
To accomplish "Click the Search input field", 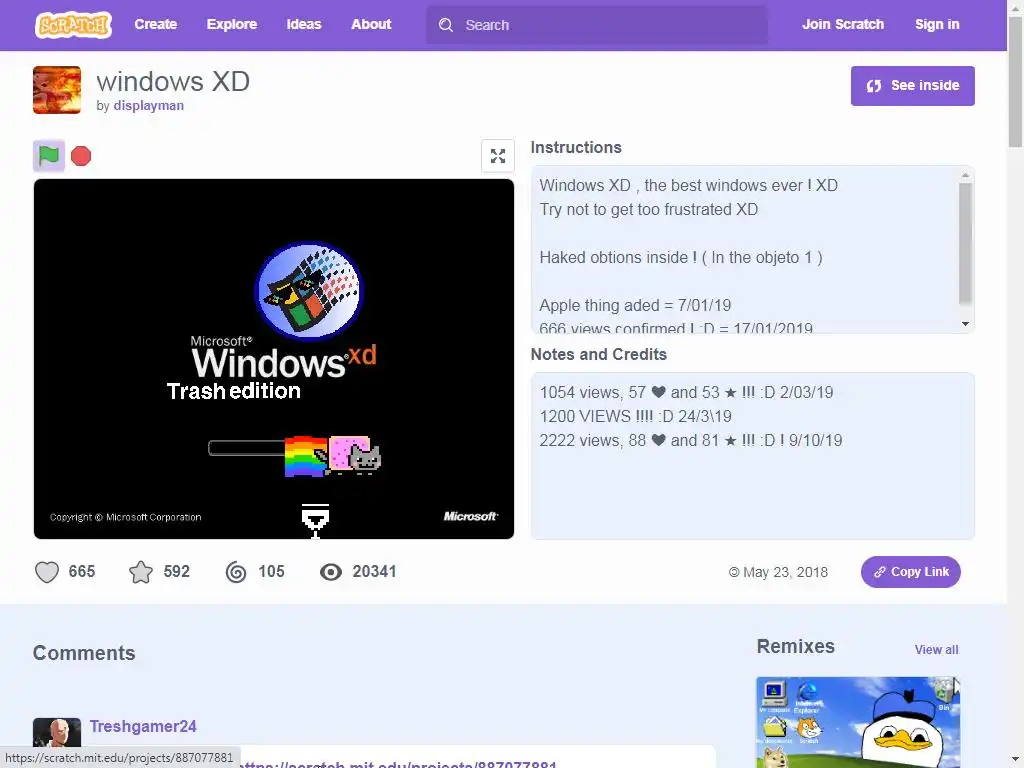I will point(596,25).
